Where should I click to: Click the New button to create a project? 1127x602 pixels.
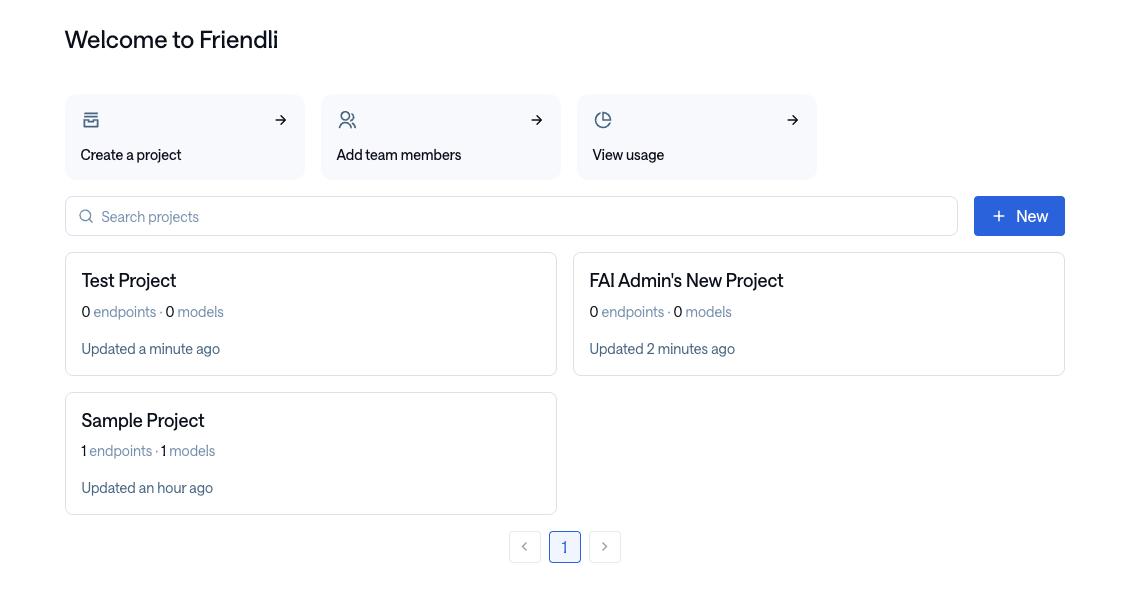tap(1019, 216)
